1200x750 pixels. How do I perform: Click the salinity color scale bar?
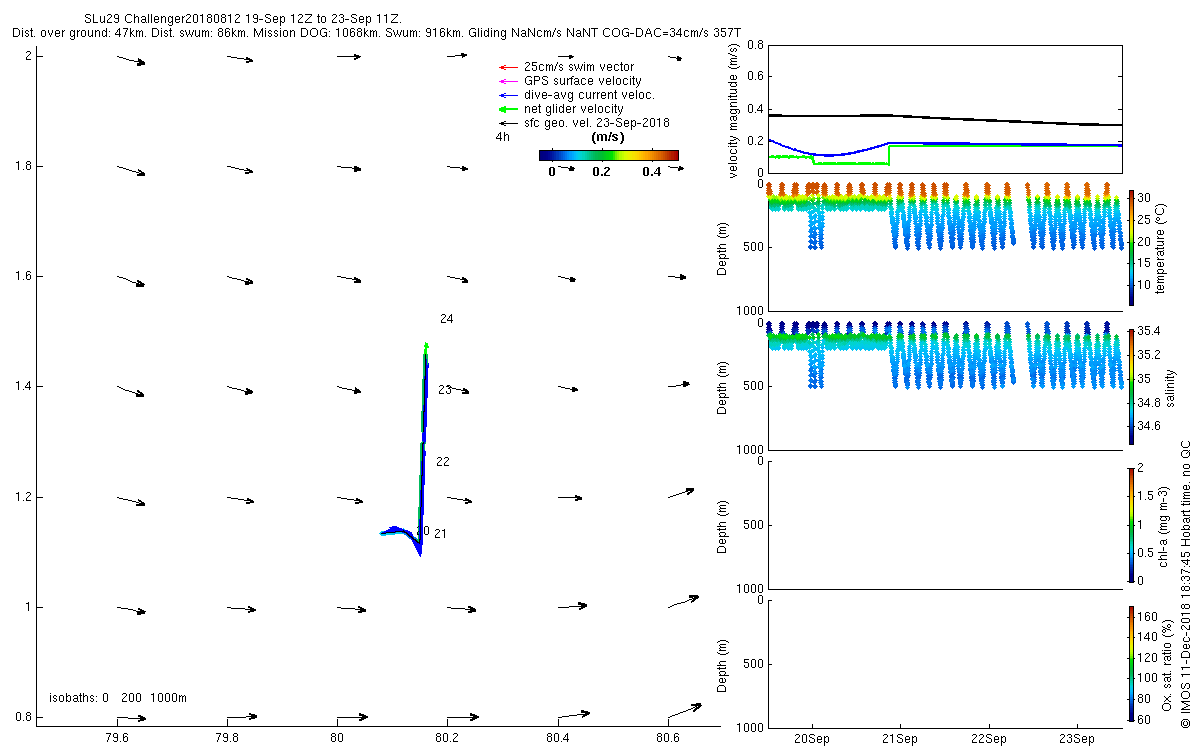[1131, 385]
